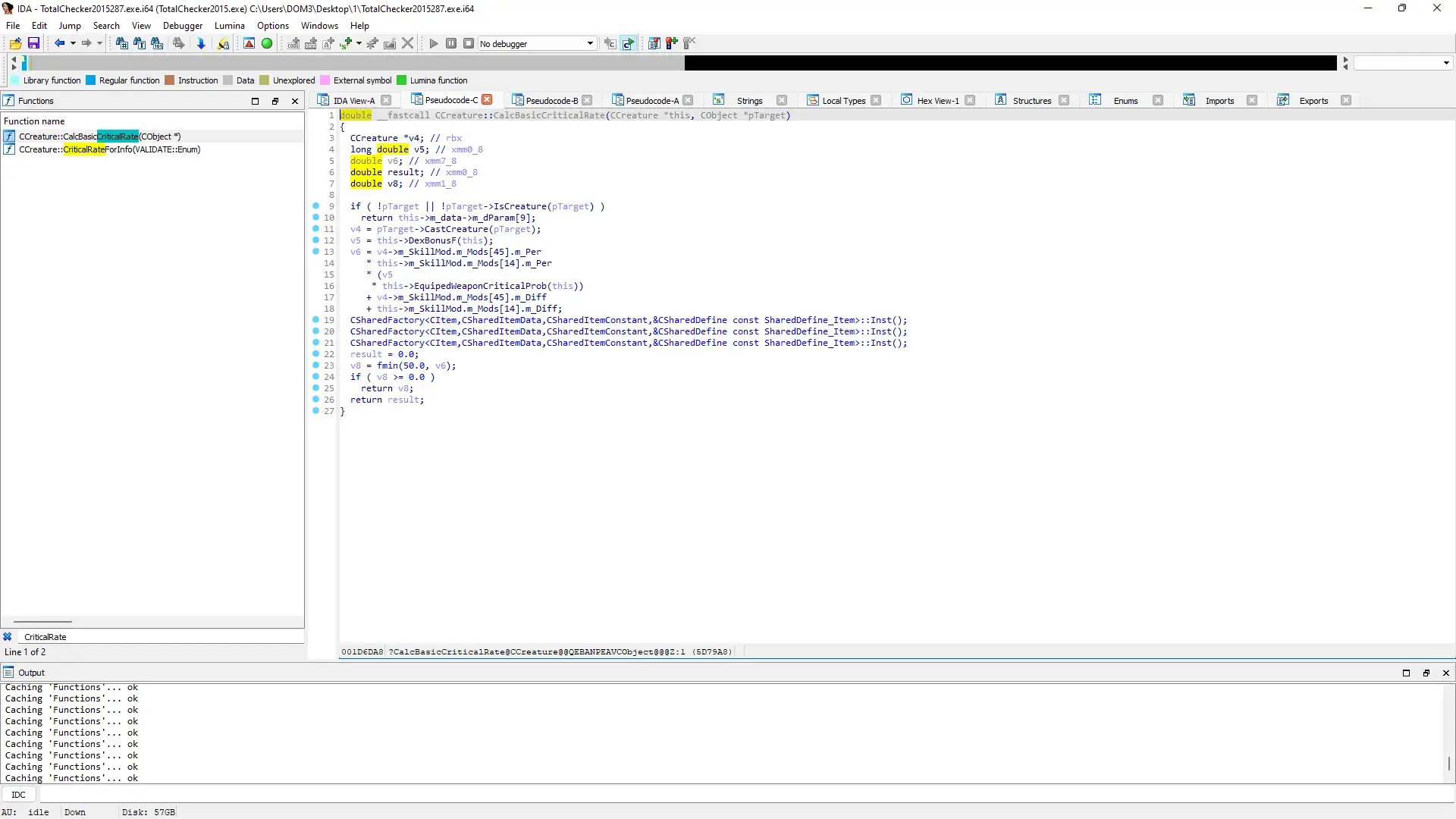Select CCreature::CriticalRateForInfo function row

coord(152,149)
